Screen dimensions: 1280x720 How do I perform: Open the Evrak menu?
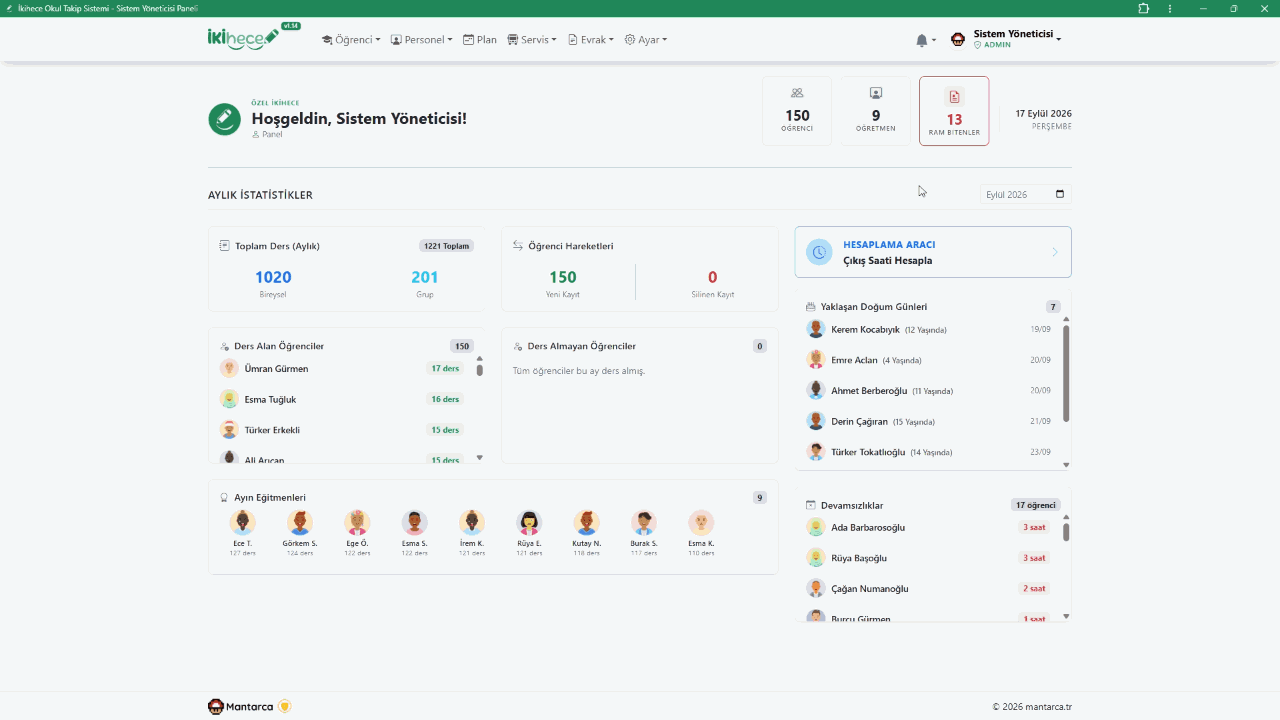(x=591, y=40)
